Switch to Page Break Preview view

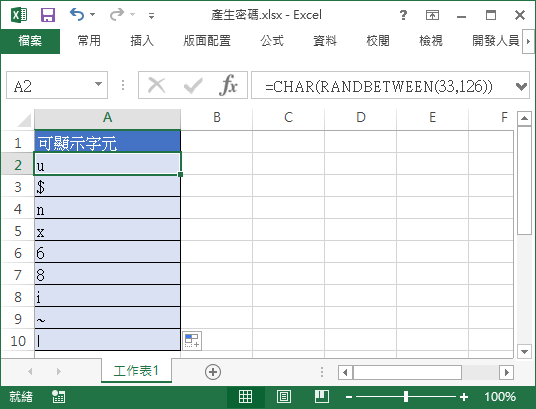point(322,397)
